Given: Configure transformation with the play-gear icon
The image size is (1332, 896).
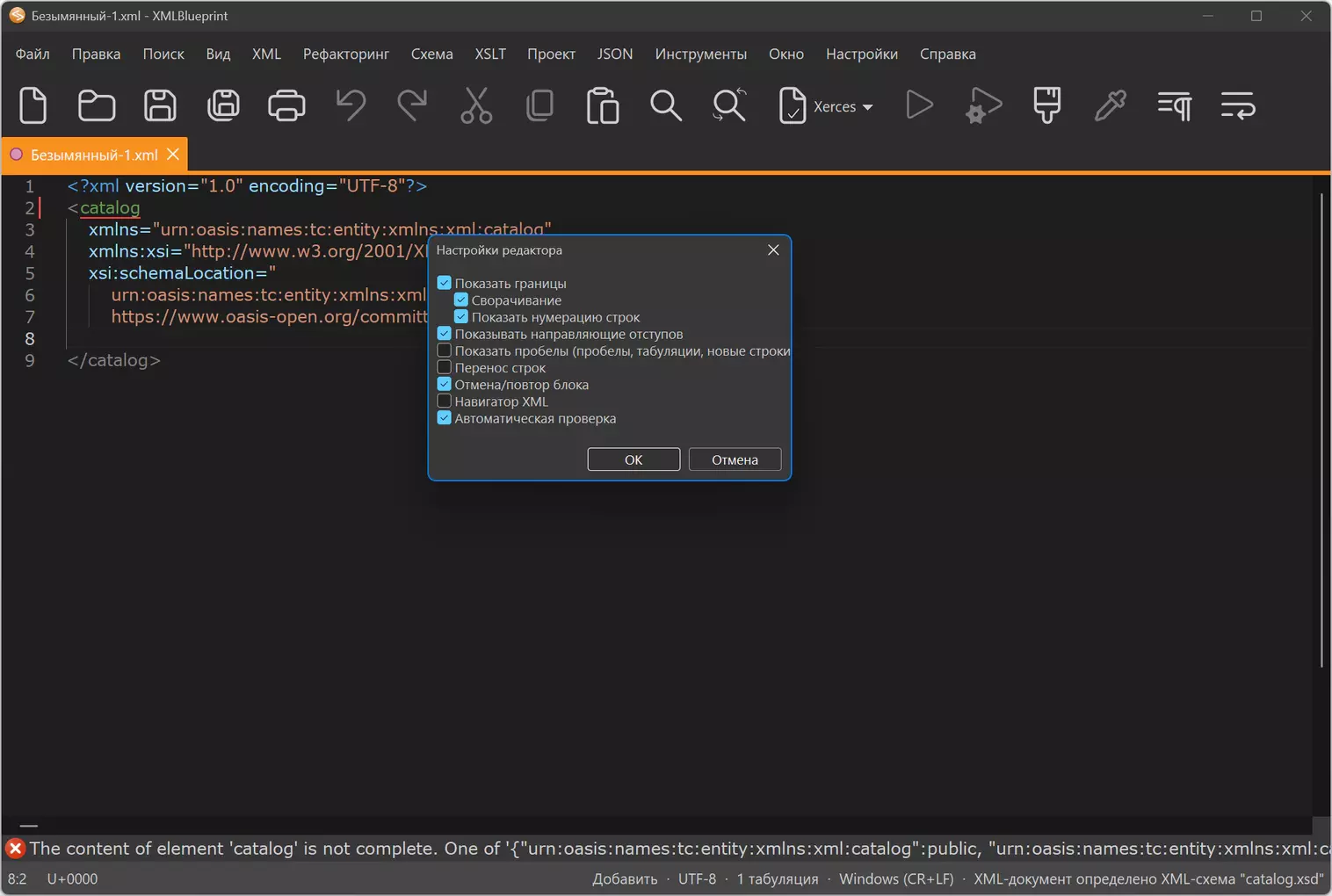Looking at the screenshot, I should [983, 106].
